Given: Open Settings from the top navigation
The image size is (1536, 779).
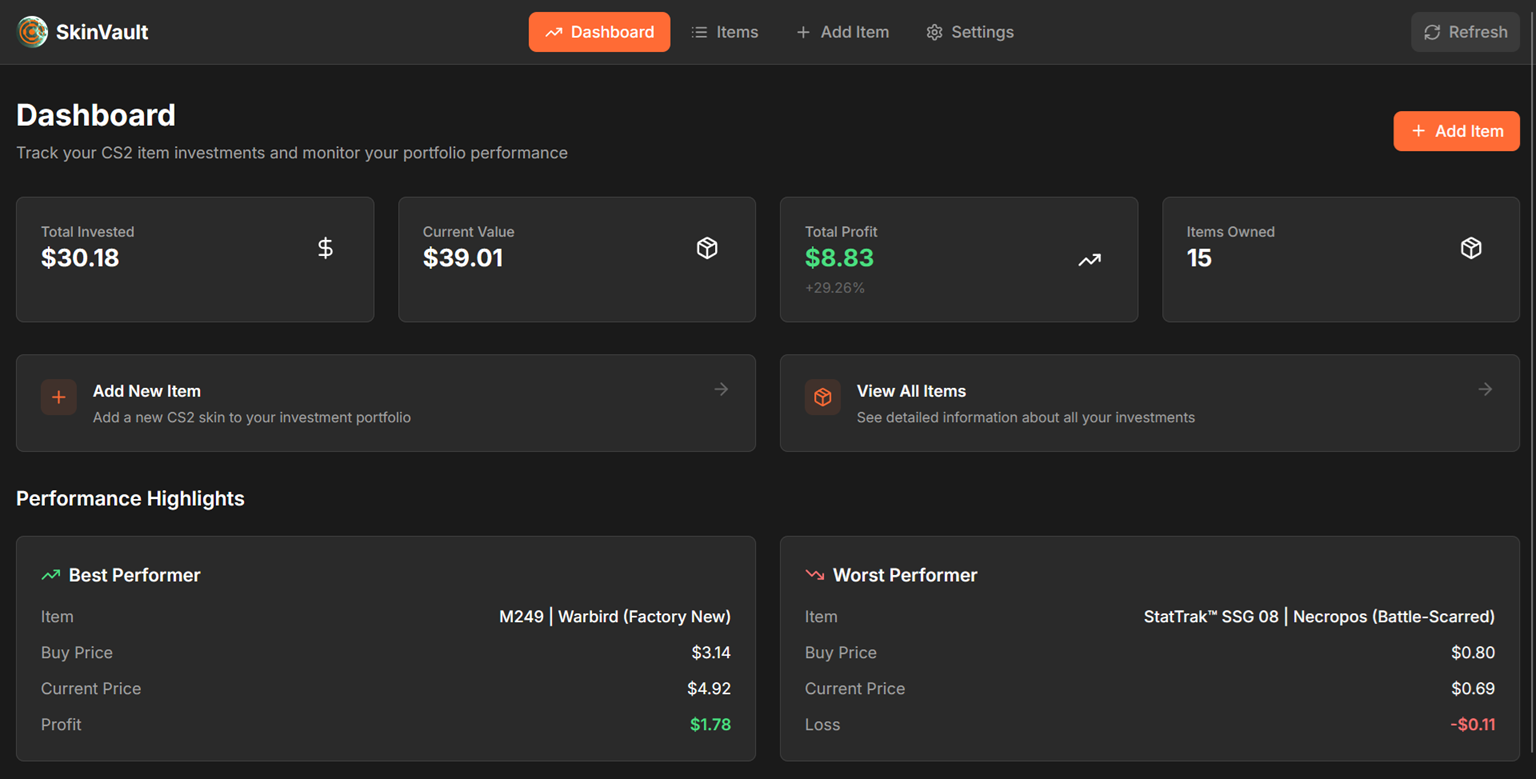Looking at the screenshot, I should [x=970, y=32].
